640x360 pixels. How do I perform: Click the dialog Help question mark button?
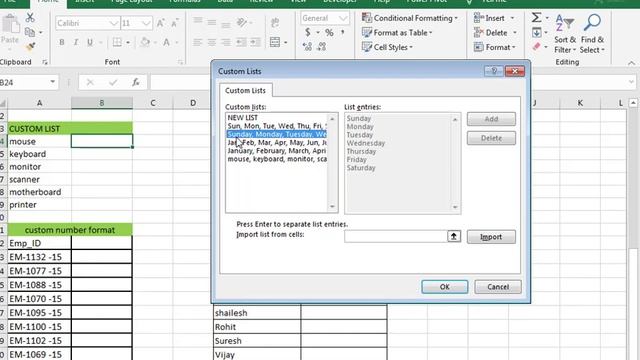(494, 71)
